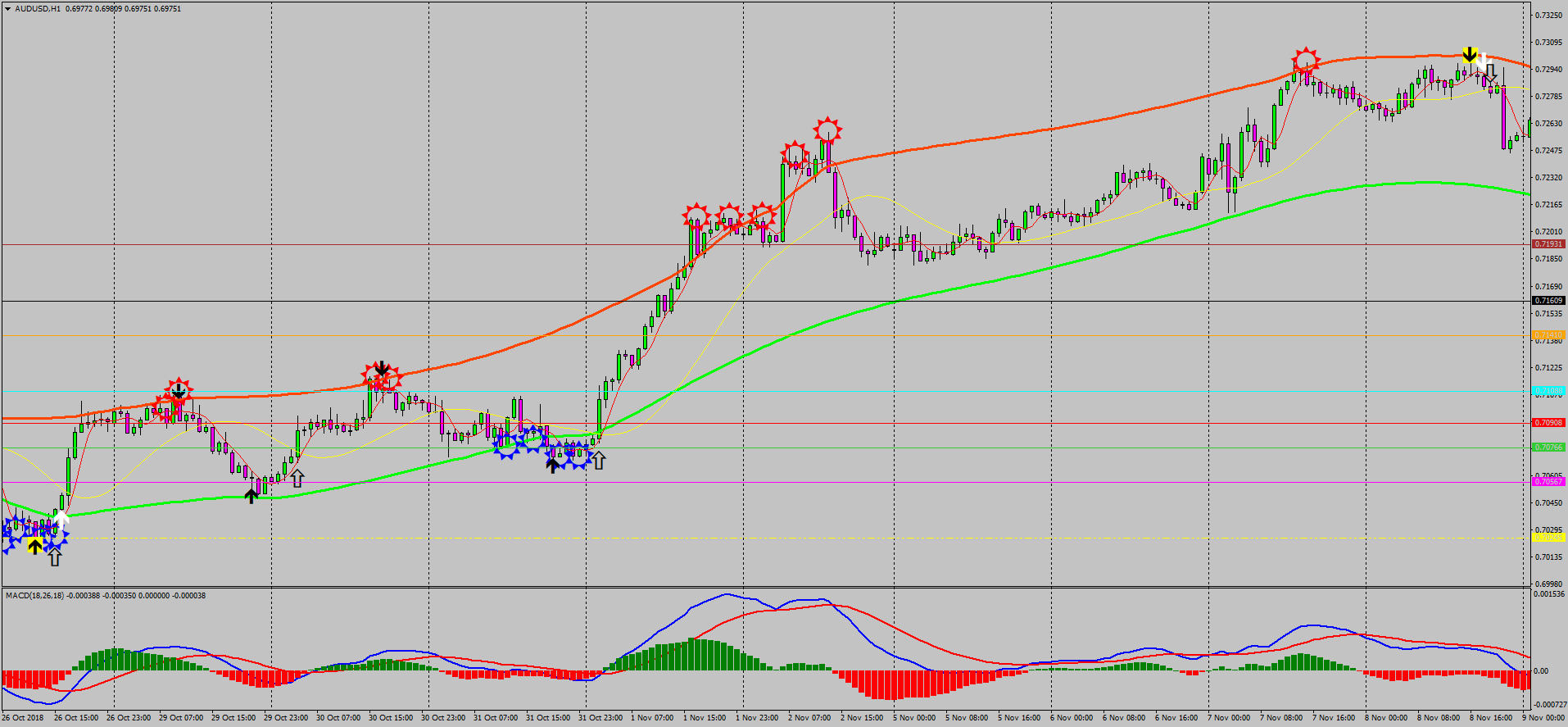Click the MACD(18,26,18) indicator label
Viewport: 1568px width, 727px height.
point(34,596)
